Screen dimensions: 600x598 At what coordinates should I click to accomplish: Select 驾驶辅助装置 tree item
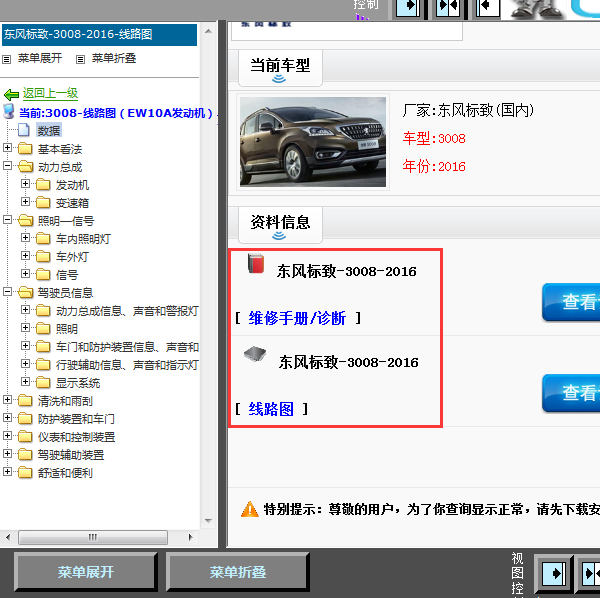(x=71, y=455)
